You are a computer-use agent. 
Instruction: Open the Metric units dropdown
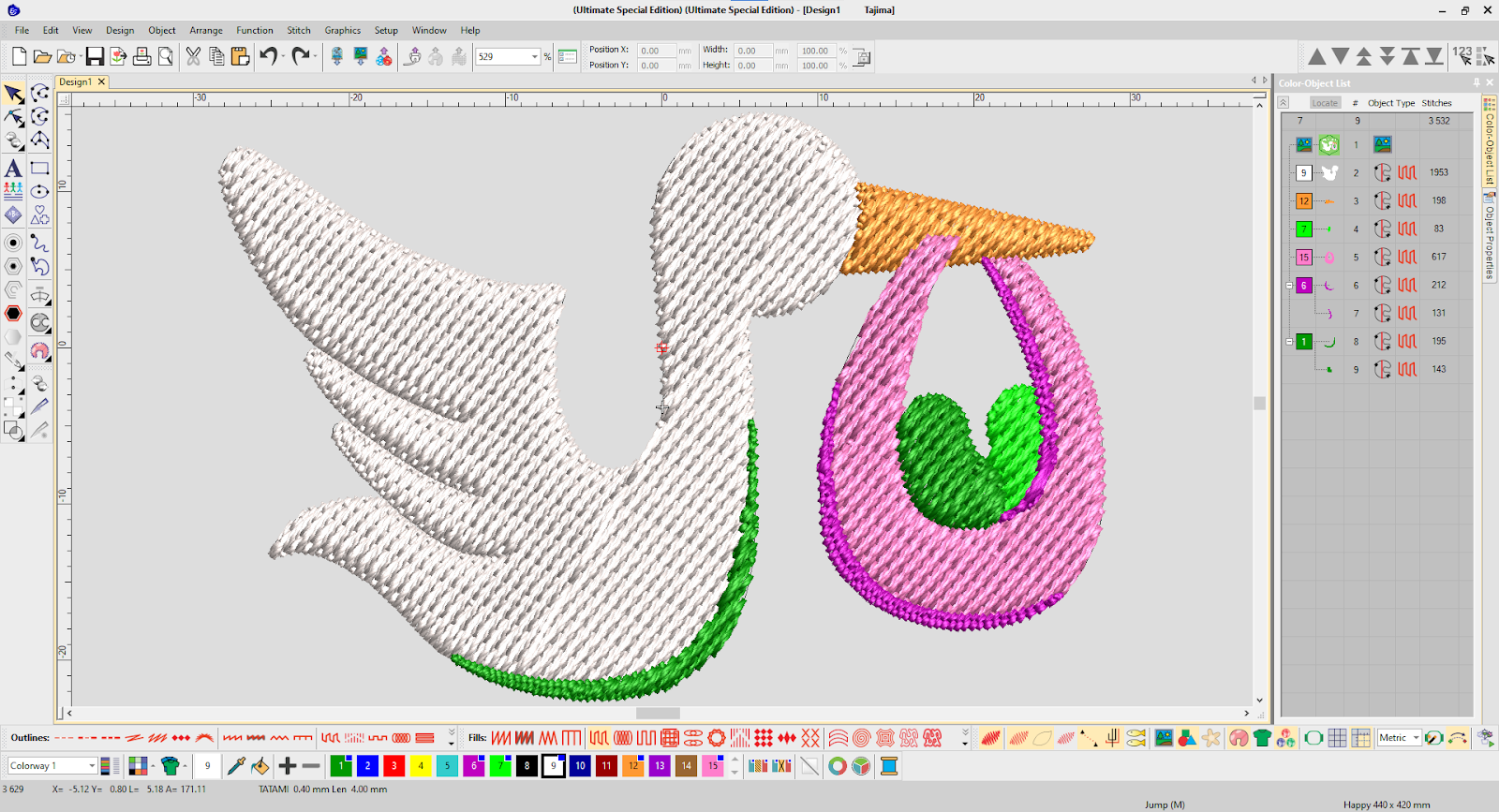(x=1416, y=738)
